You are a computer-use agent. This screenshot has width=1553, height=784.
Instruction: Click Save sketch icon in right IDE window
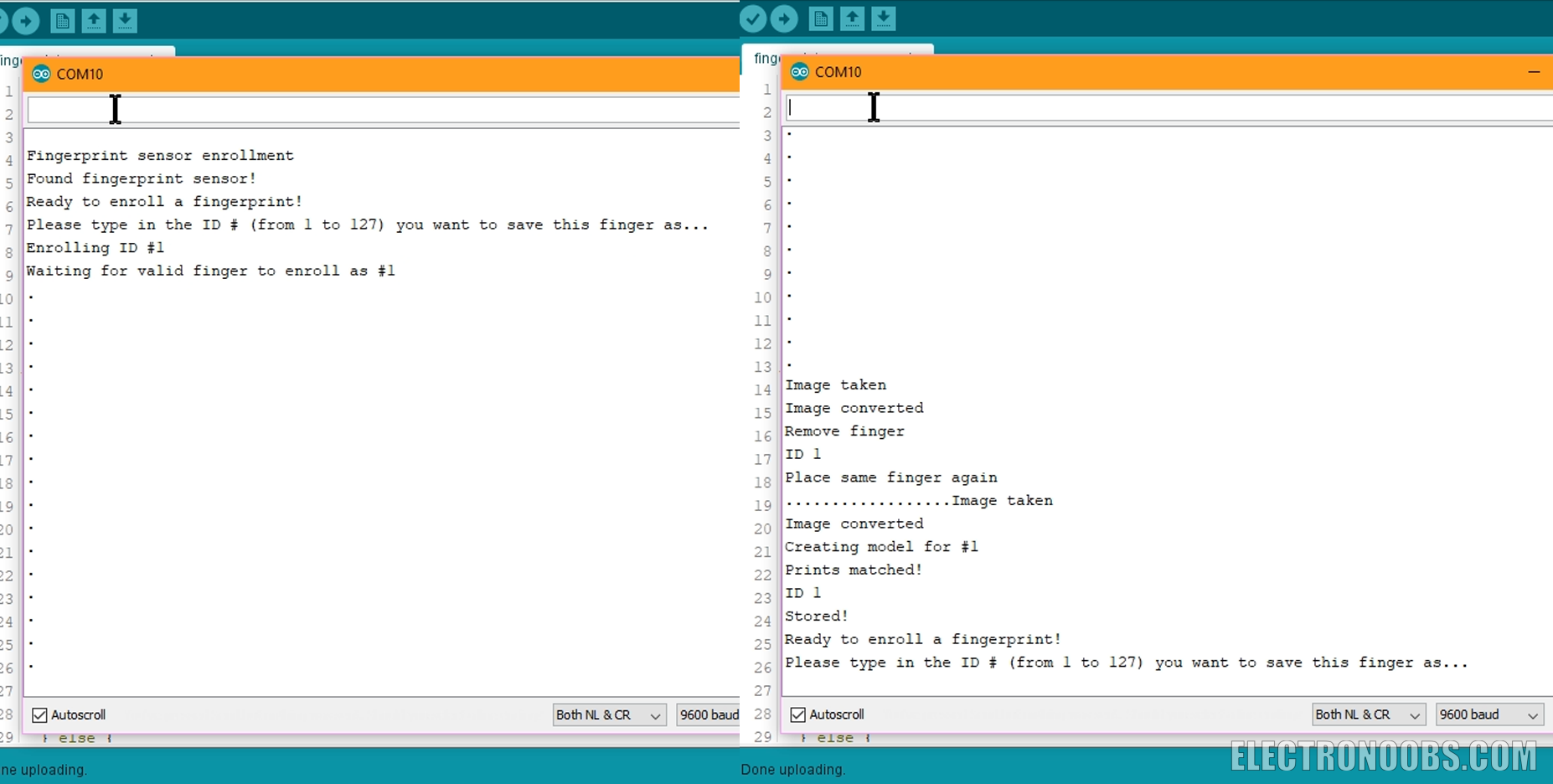pos(884,18)
